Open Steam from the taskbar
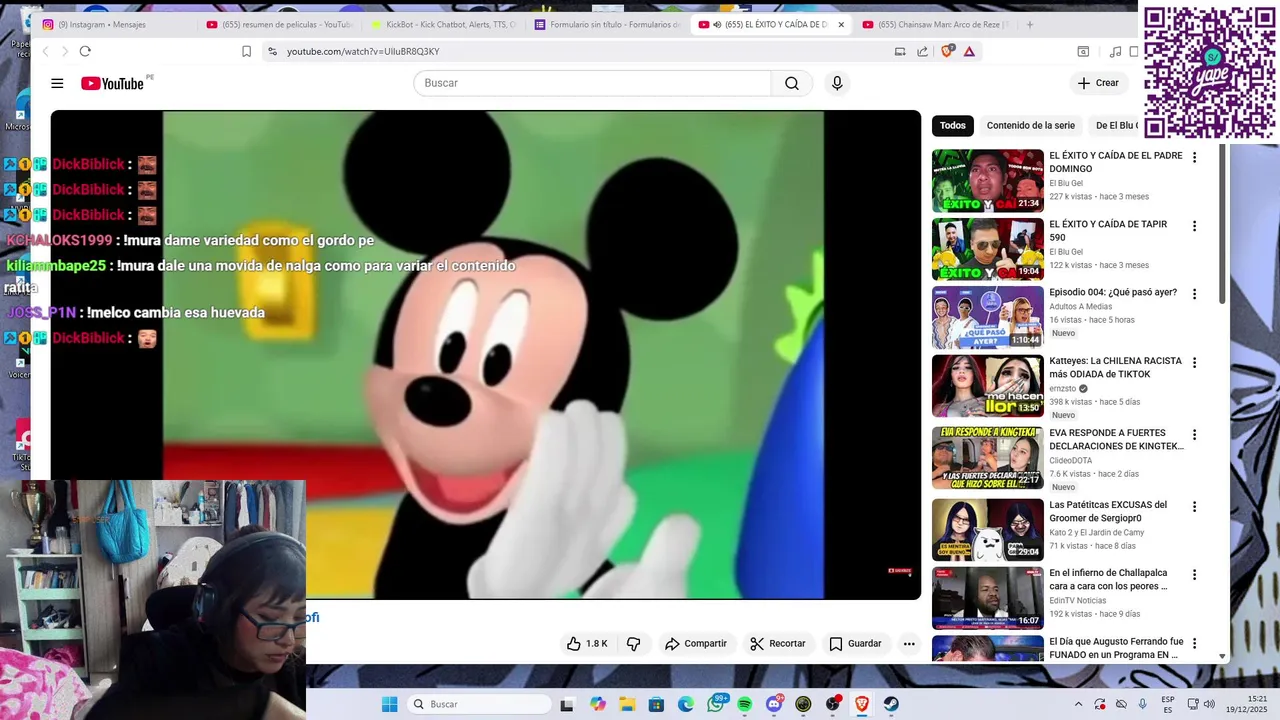Screen dimensions: 1280x720 pos(891,704)
